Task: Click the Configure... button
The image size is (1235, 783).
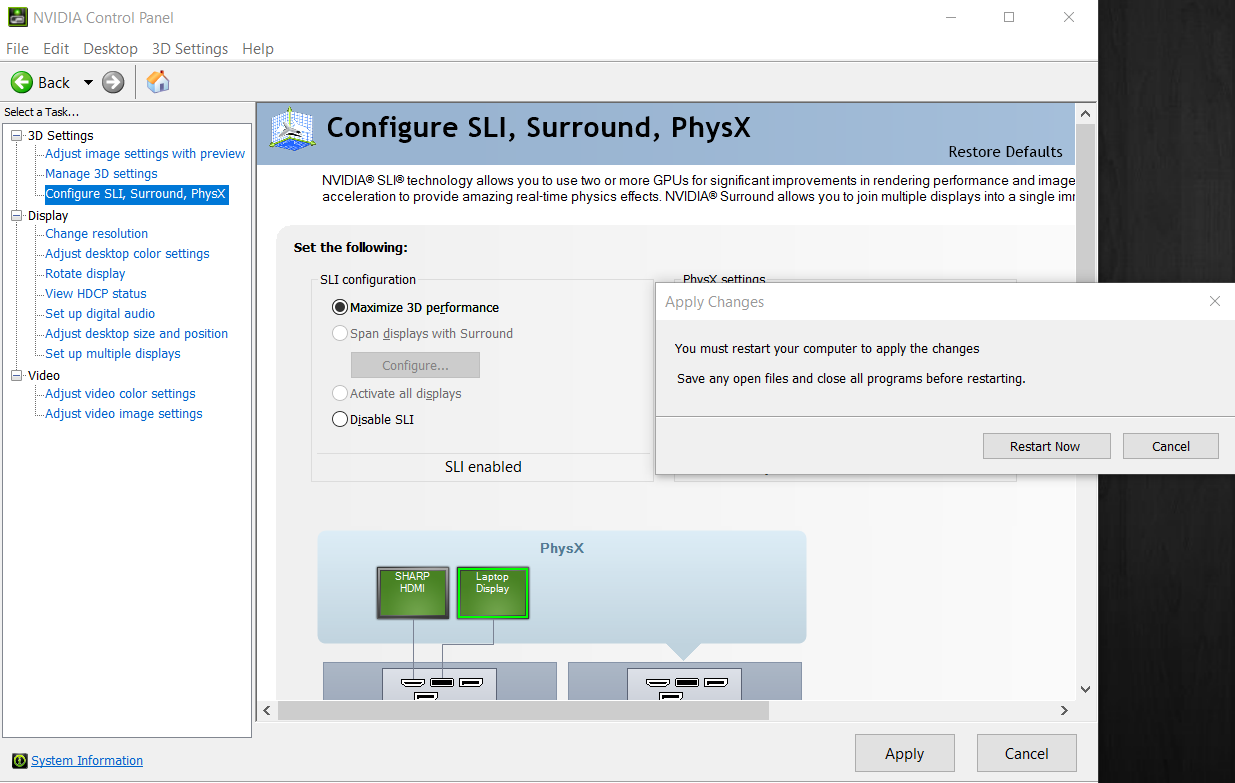Action: click(x=415, y=365)
